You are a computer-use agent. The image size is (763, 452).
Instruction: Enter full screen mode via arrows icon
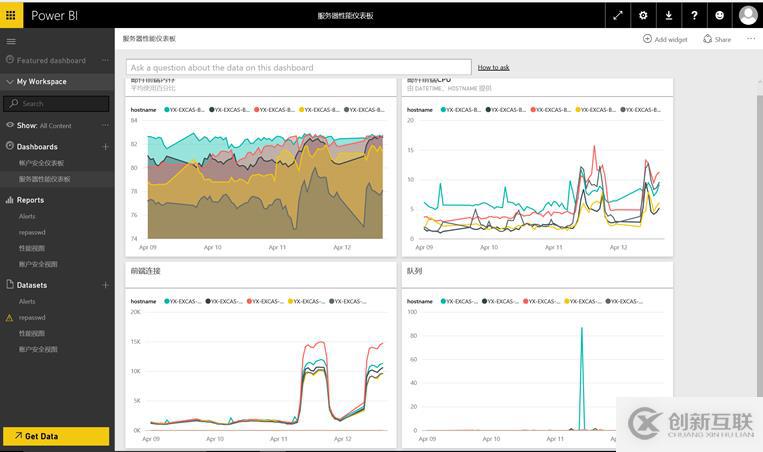[618, 16]
